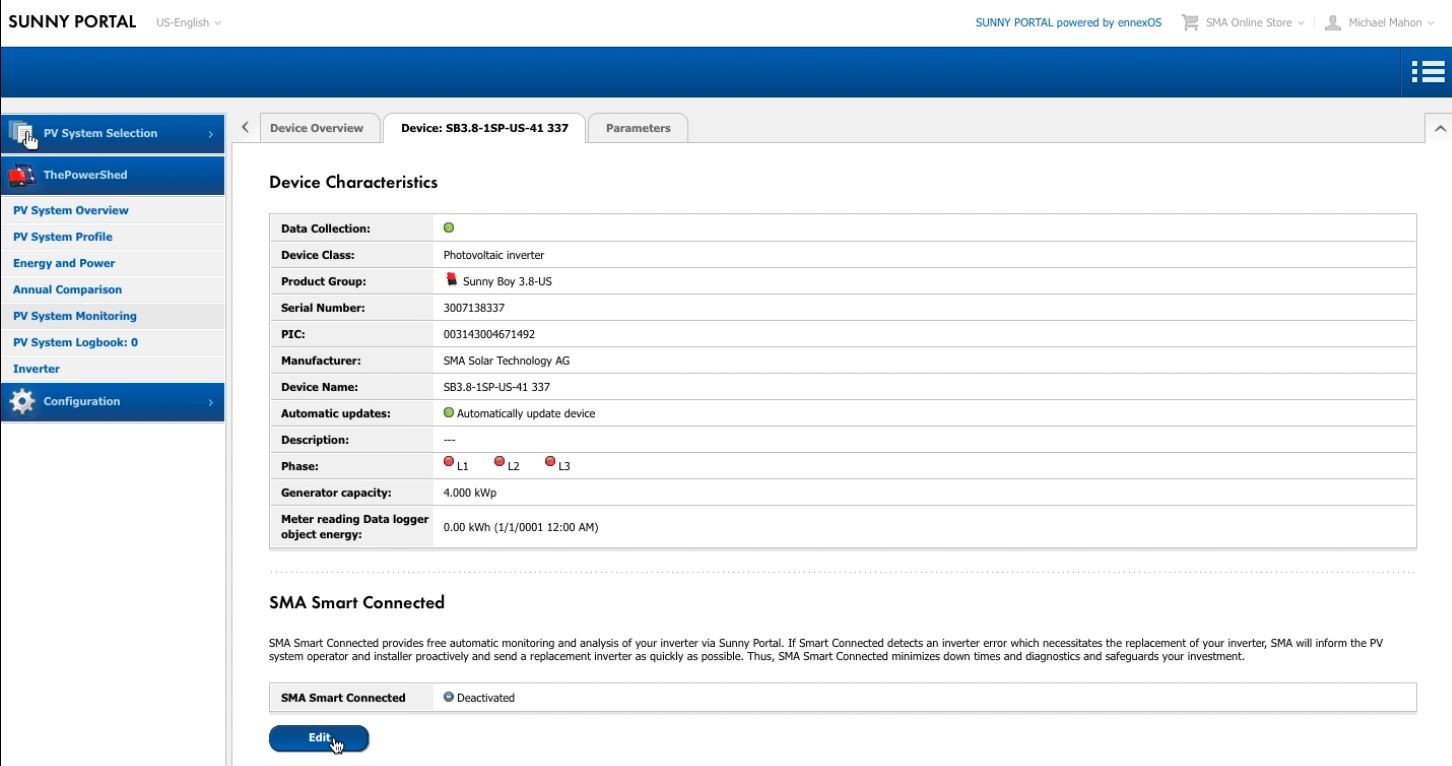Click the back arrow before Device Overview tab
This screenshot has width=1452, height=766.
246,128
